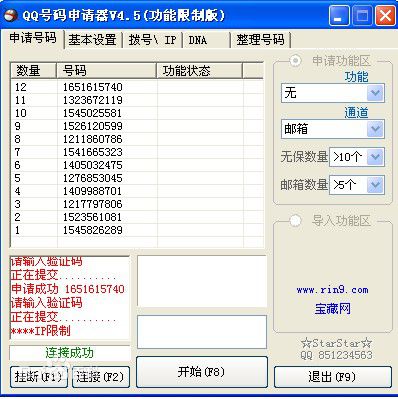Select the 申请功能区 radio button
The width and height of the screenshot is (398, 399).
point(295,61)
